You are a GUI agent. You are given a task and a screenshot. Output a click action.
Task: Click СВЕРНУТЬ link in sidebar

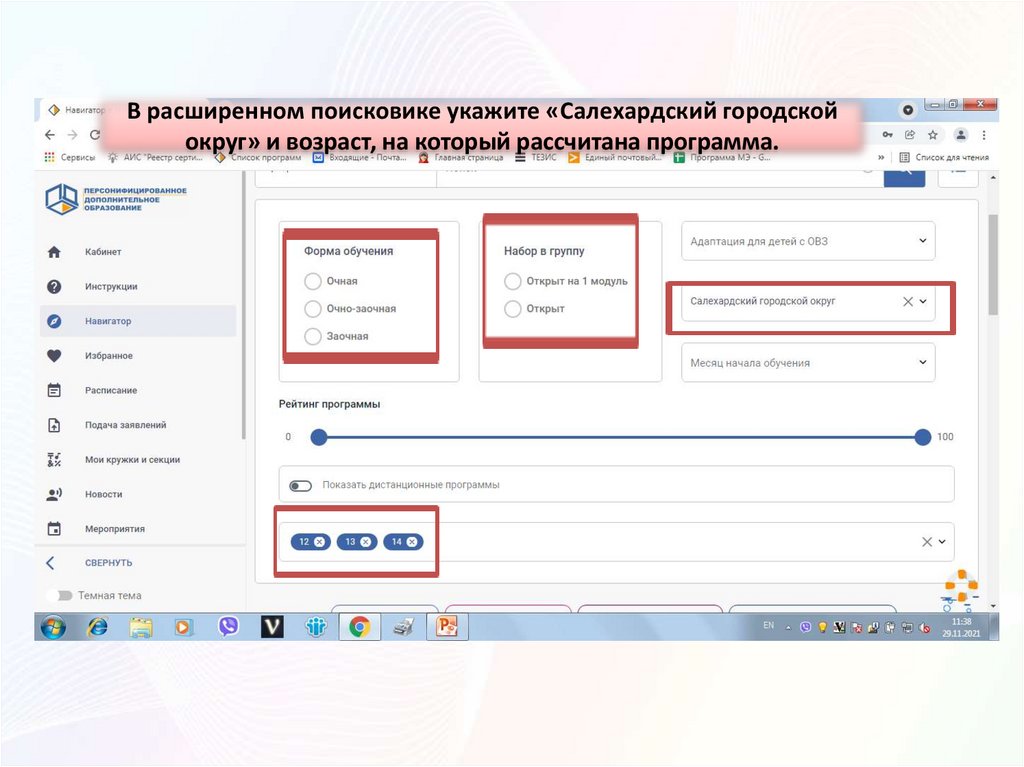point(108,563)
